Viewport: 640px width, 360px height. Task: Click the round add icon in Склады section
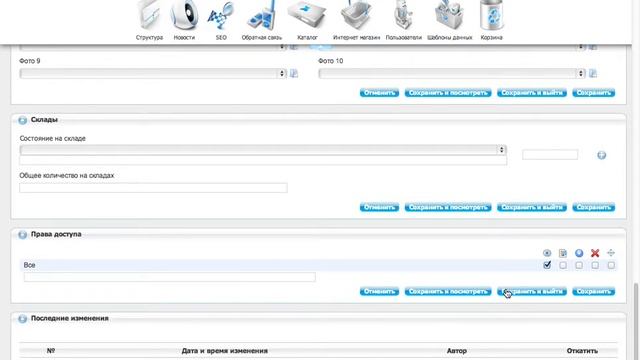click(601, 155)
